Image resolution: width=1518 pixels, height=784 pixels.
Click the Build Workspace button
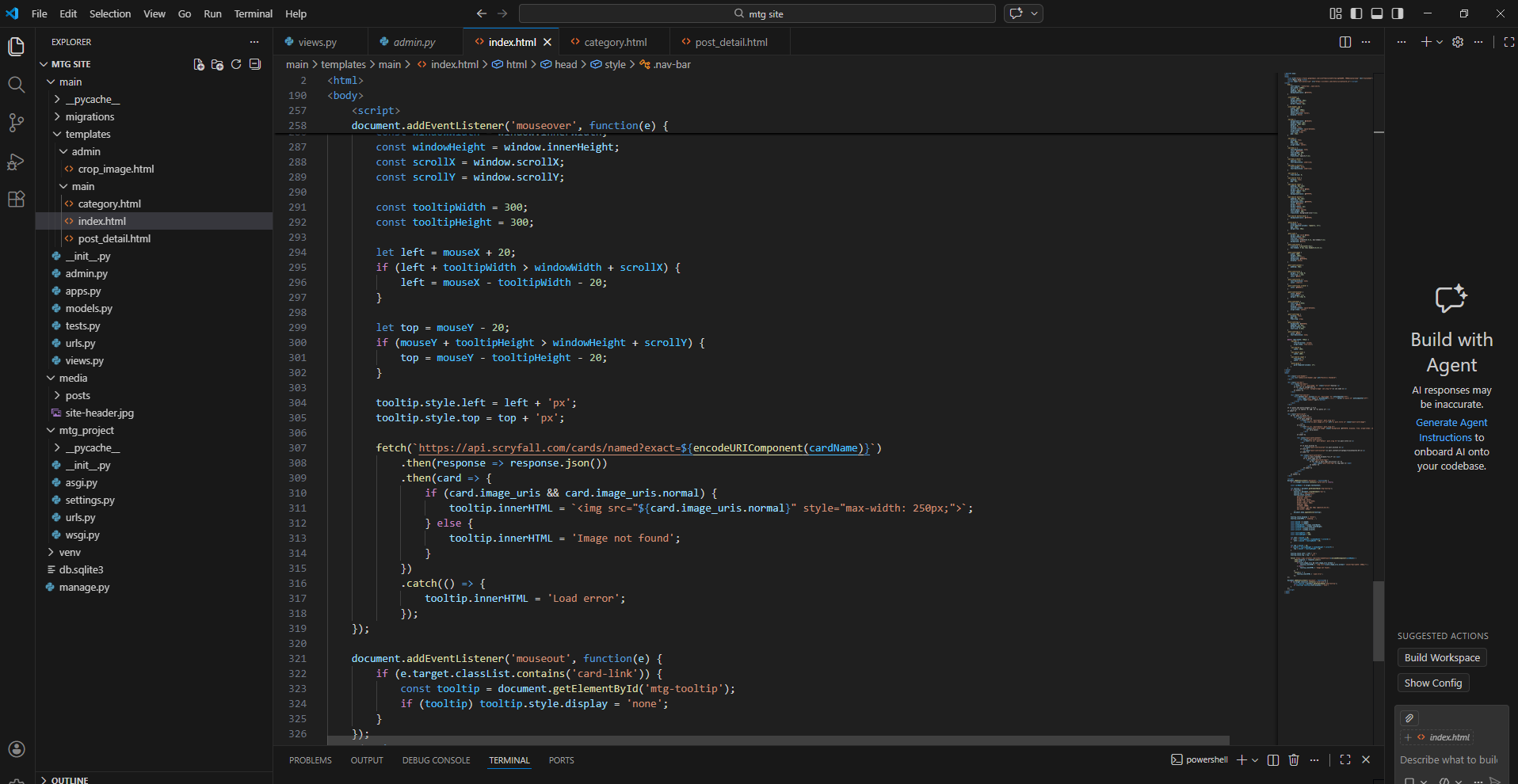[1441, 658]
